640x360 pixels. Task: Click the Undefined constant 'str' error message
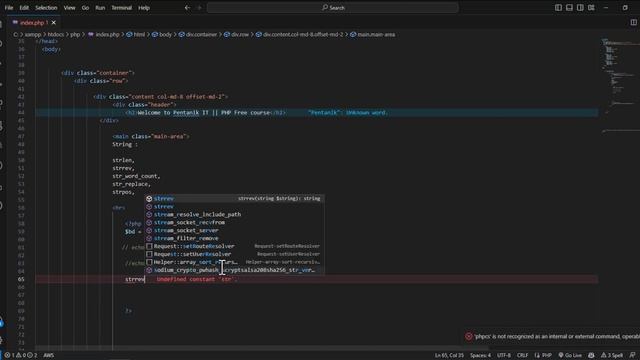pyautogui.click(x=197, y=280)
